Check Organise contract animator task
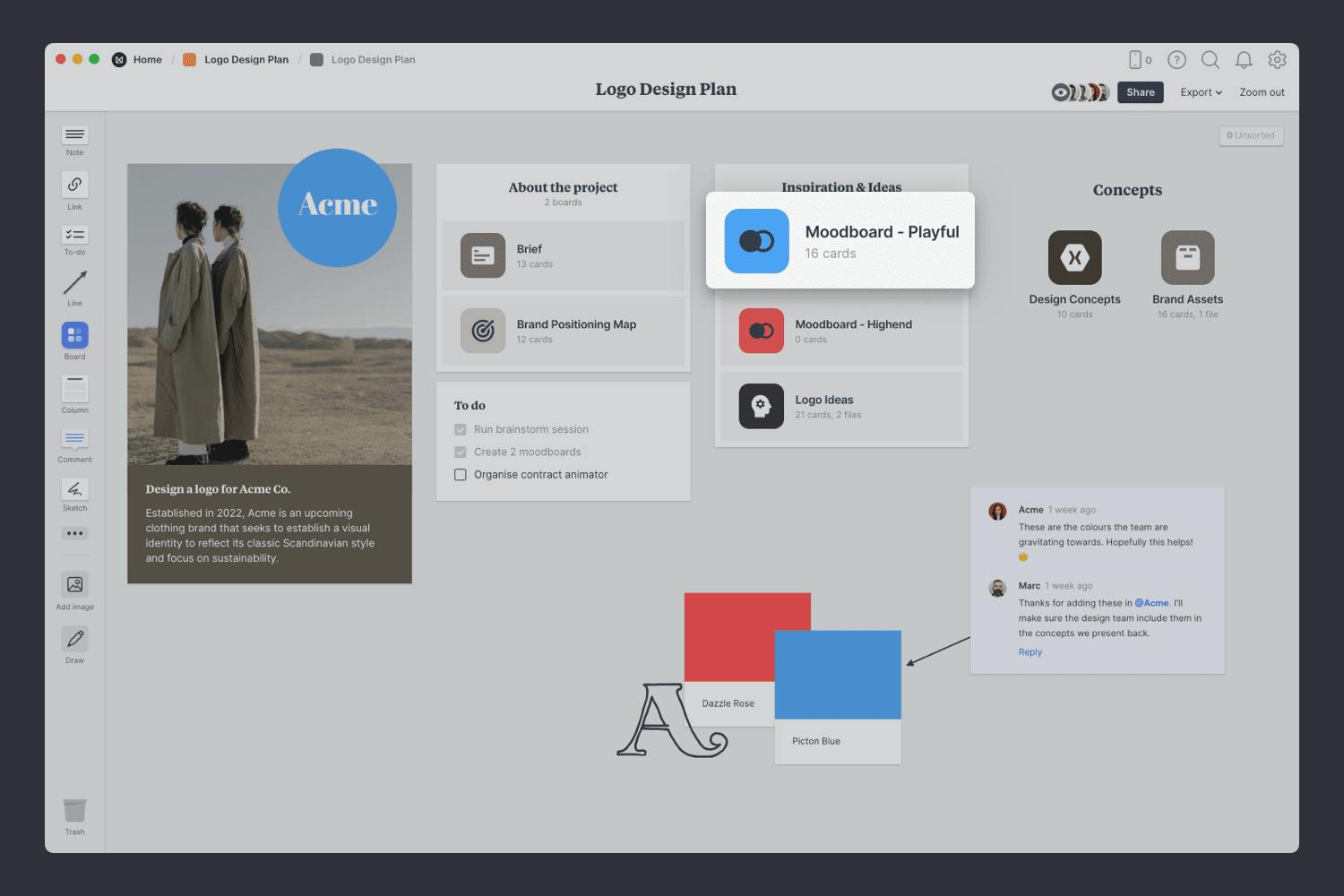 tap(461, 475)
